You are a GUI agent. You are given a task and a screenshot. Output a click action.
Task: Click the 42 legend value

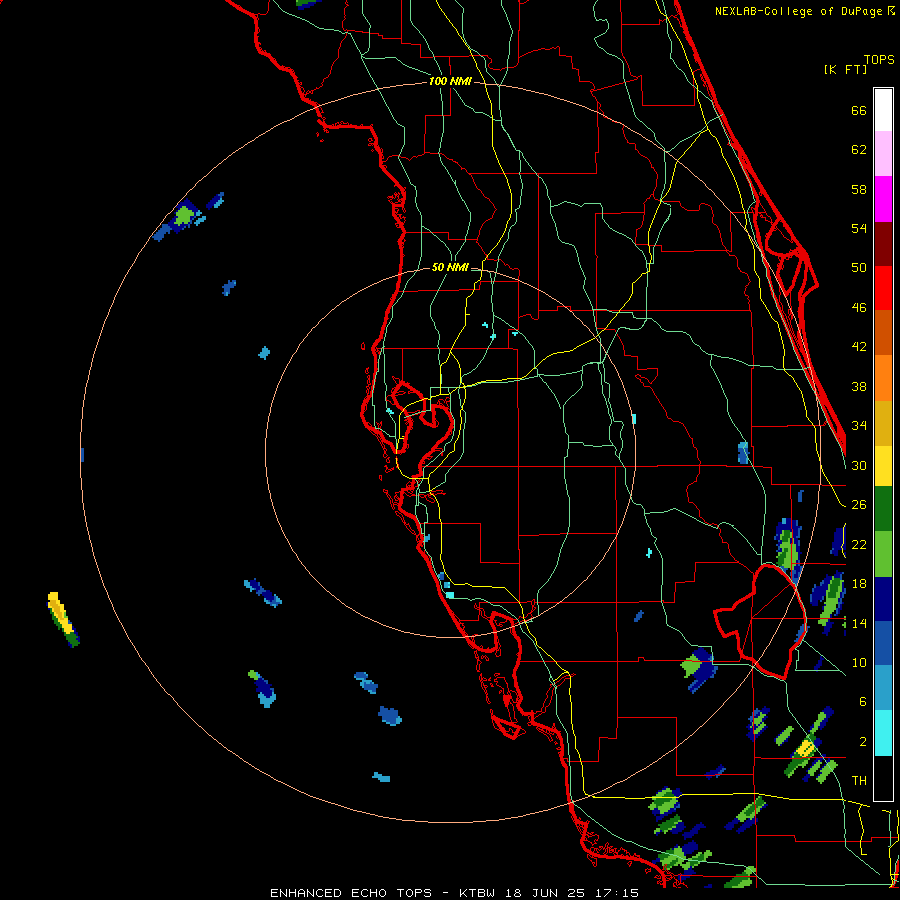click(x=859, y=347)
